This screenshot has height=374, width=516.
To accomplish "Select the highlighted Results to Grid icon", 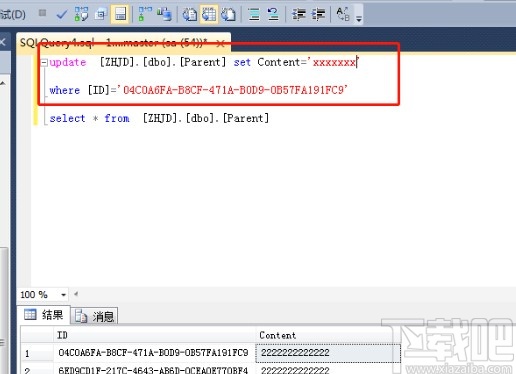I will (209, 14).
